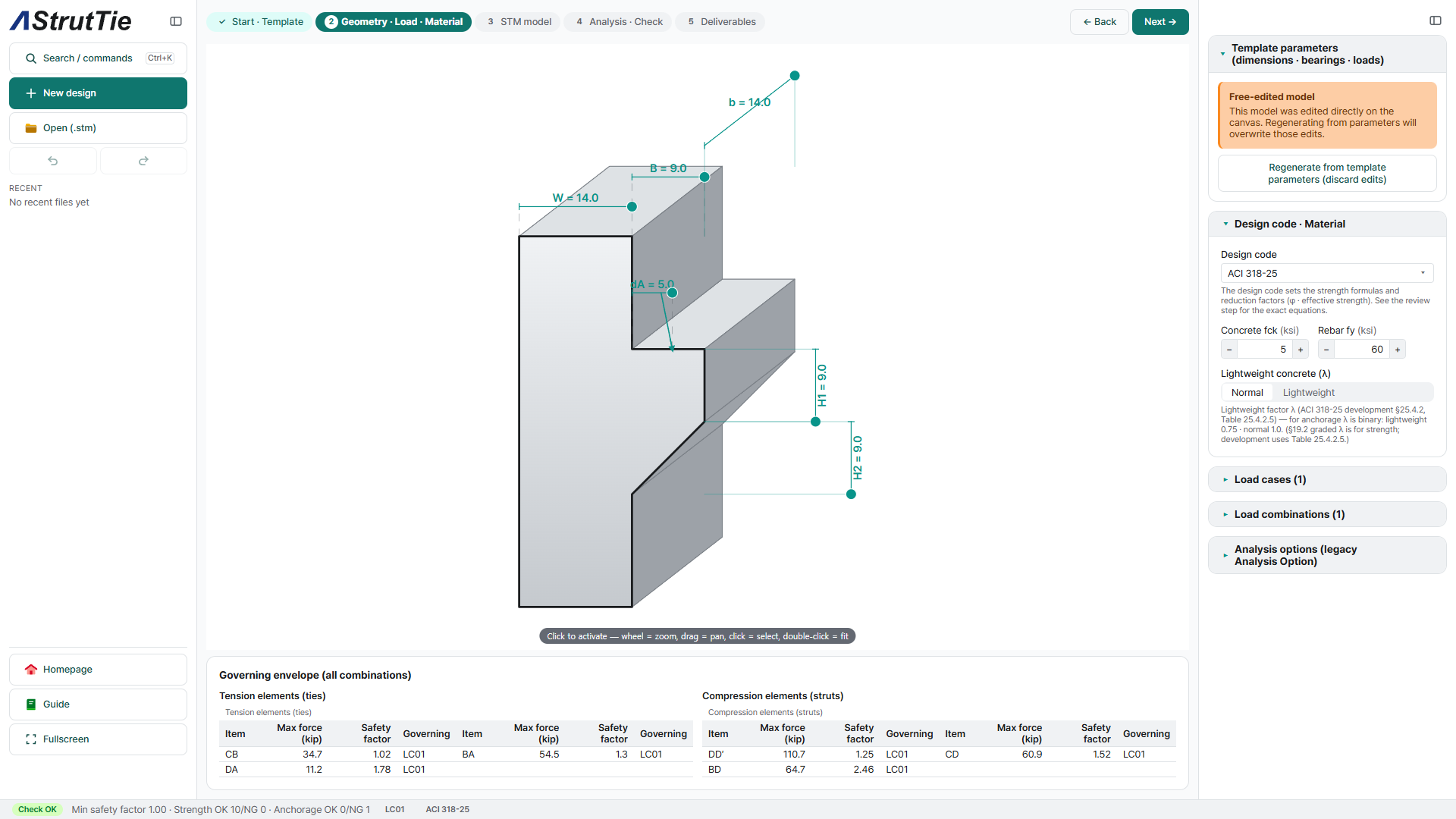The image size is (1456, 819).
Task: Select strut DD' row in table
Action: 821,755
